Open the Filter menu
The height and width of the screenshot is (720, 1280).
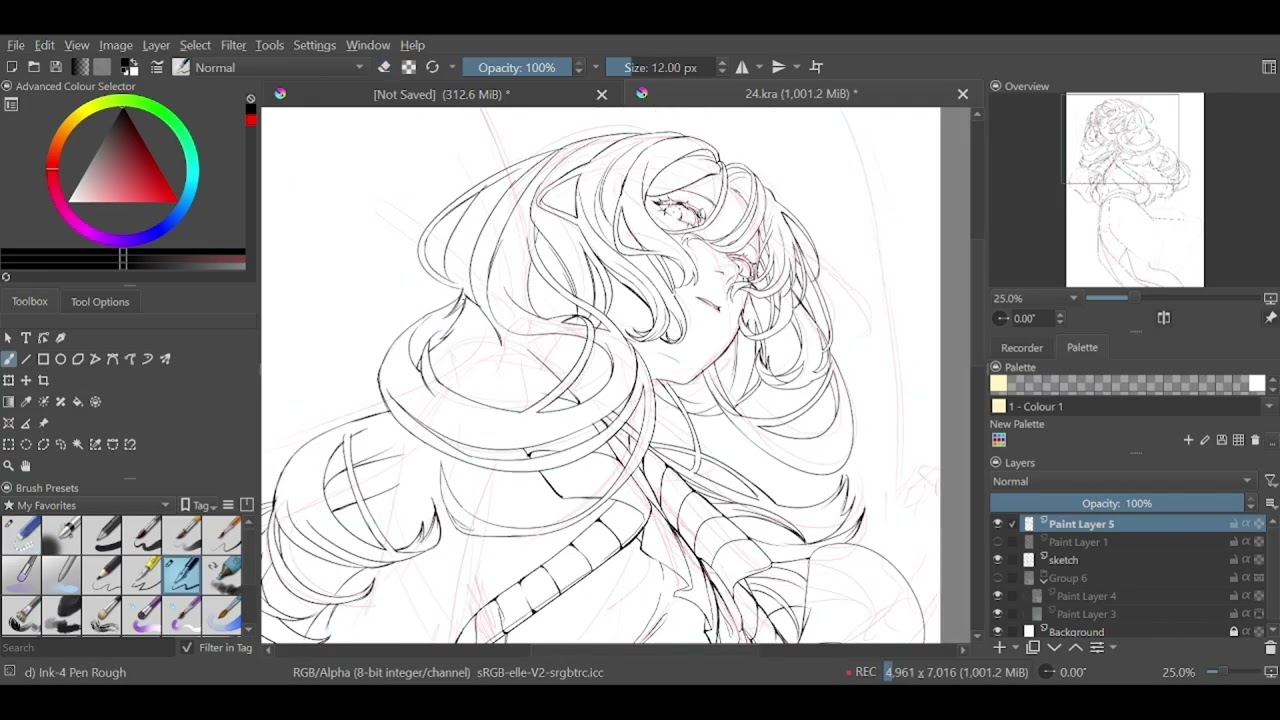click(x=233, y=45)
